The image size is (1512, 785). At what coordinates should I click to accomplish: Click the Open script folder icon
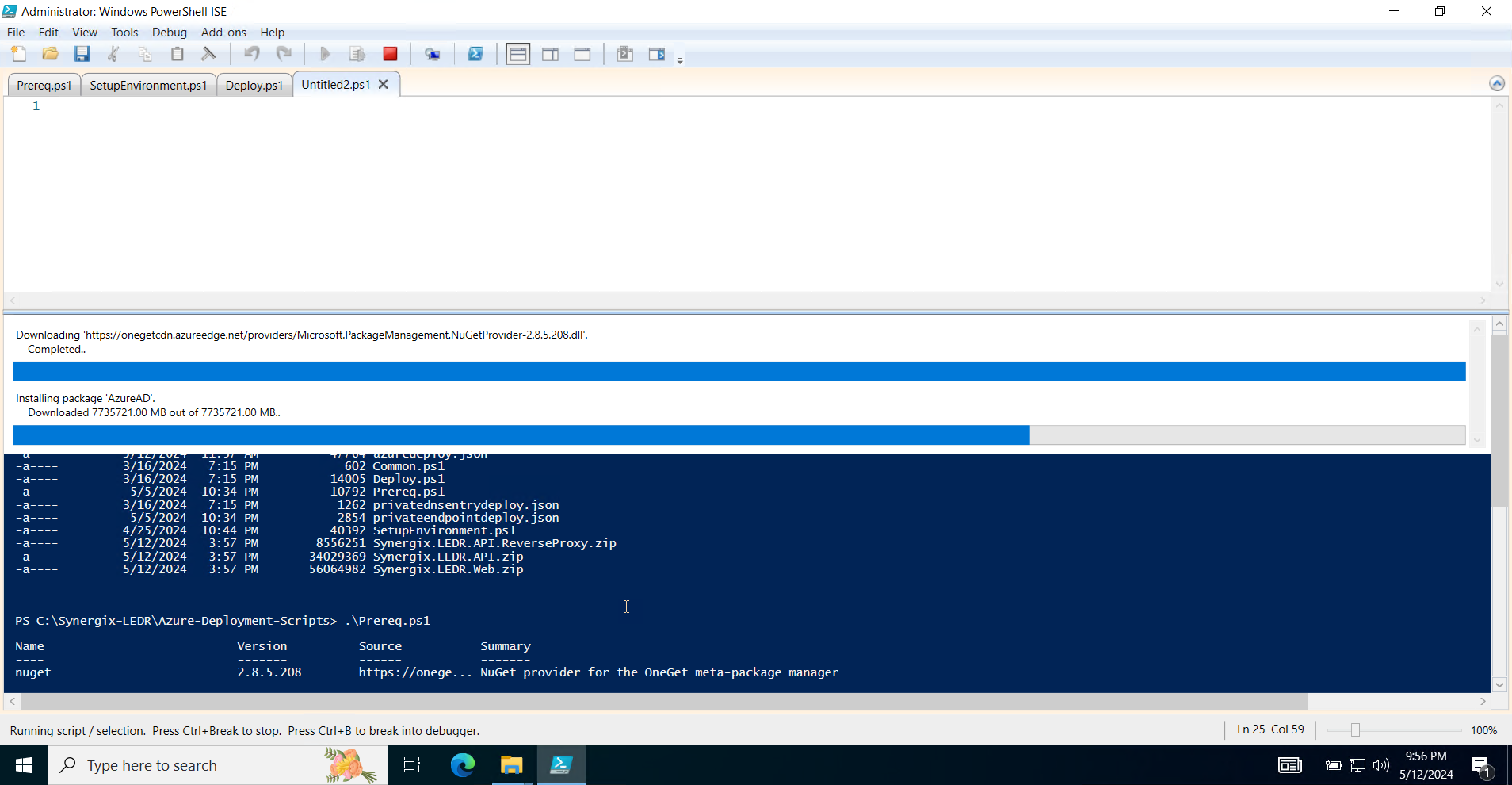pyautogui.click(x=50, y=54)
